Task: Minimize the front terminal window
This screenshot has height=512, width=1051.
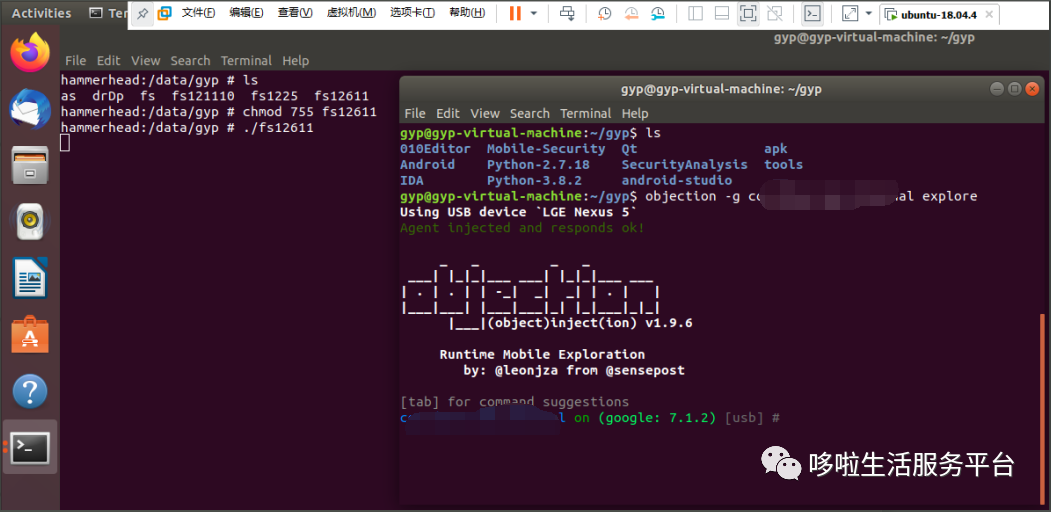Action: [x=998, y=88]
